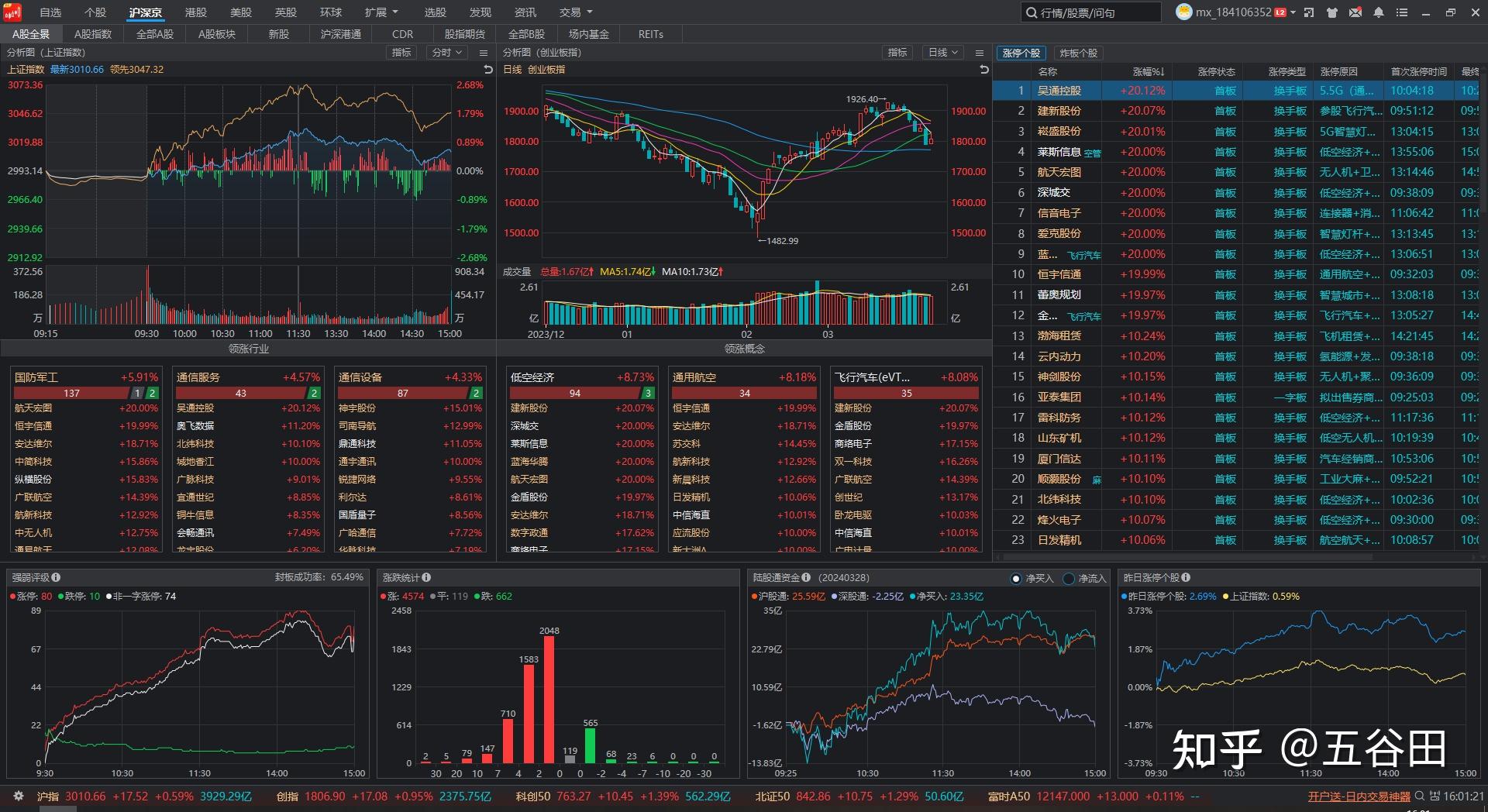Viewport: 1488px width, 812px height.
Task: Switch to the A股指数 tab
Action: (x=93, y=34)
